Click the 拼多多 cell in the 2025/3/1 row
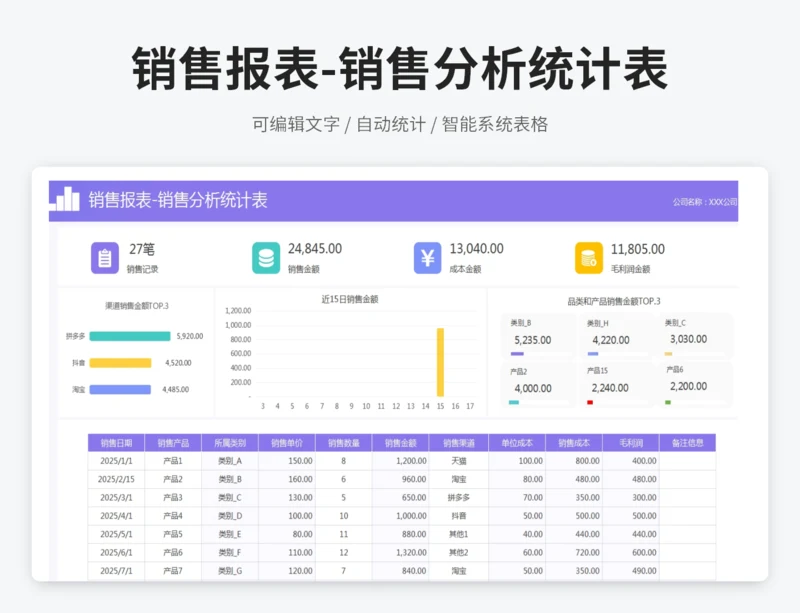 459,498
